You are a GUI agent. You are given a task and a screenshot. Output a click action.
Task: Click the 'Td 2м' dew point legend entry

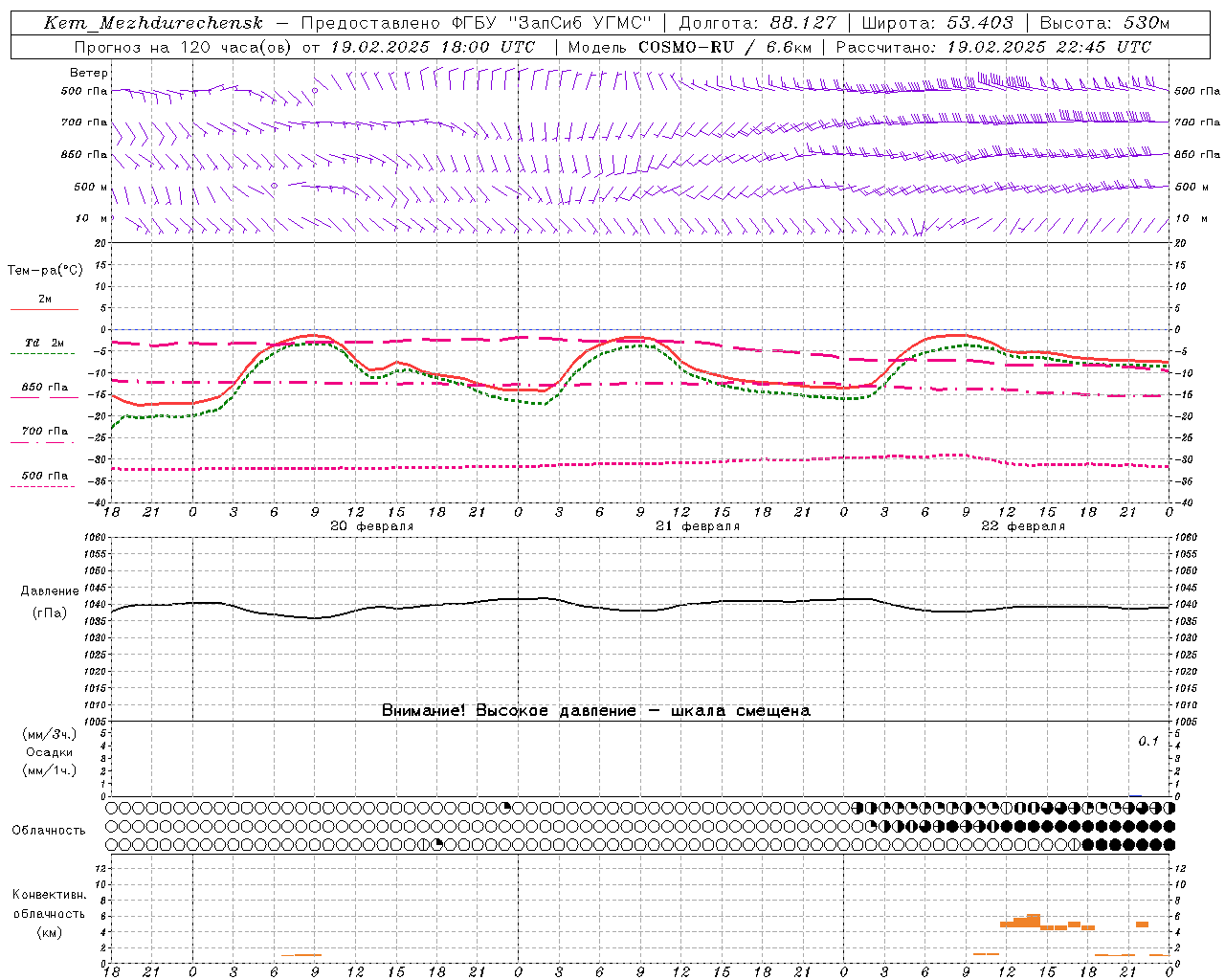click(45, 343)
